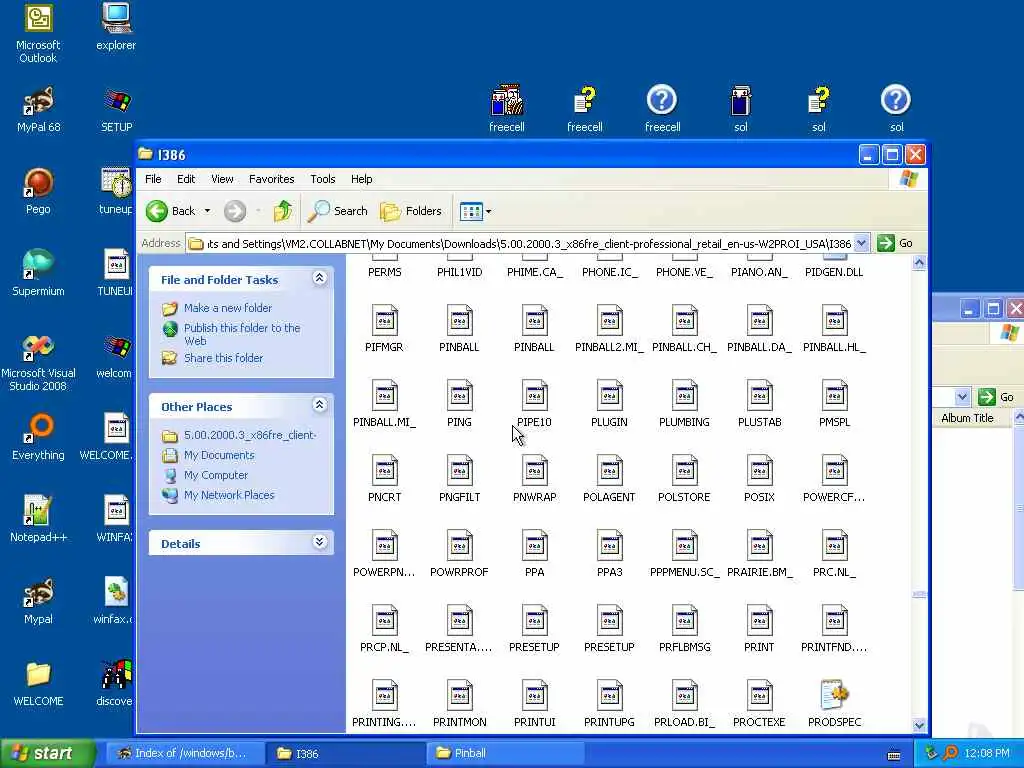This screenshot has width=1024, height=768.
Task: Click the Up one level toolbar icon
Action: tap(283, 211)
